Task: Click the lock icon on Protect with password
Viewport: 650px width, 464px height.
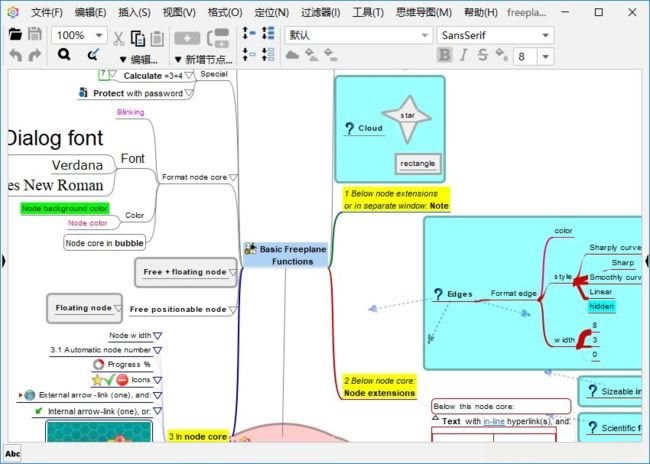Action: click(83, 92)
